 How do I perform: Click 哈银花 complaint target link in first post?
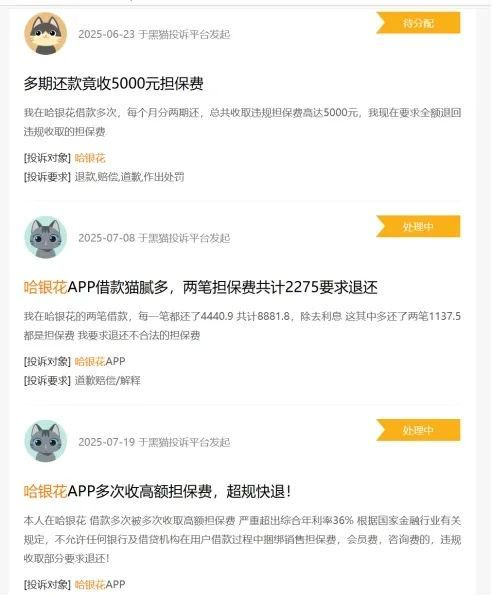pos(90,158)
